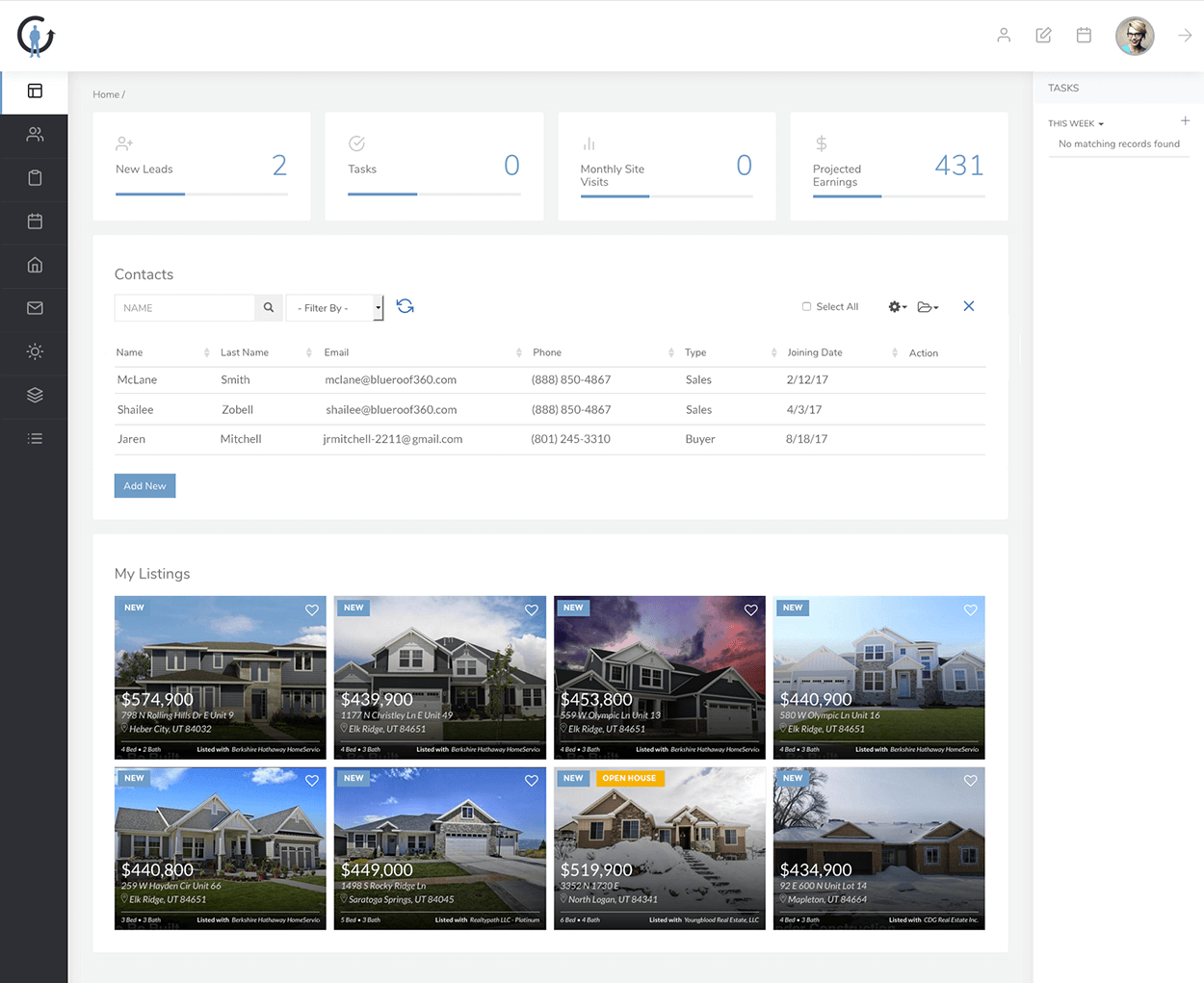Favorite the $574,900 listing heart

click(312, 610)
